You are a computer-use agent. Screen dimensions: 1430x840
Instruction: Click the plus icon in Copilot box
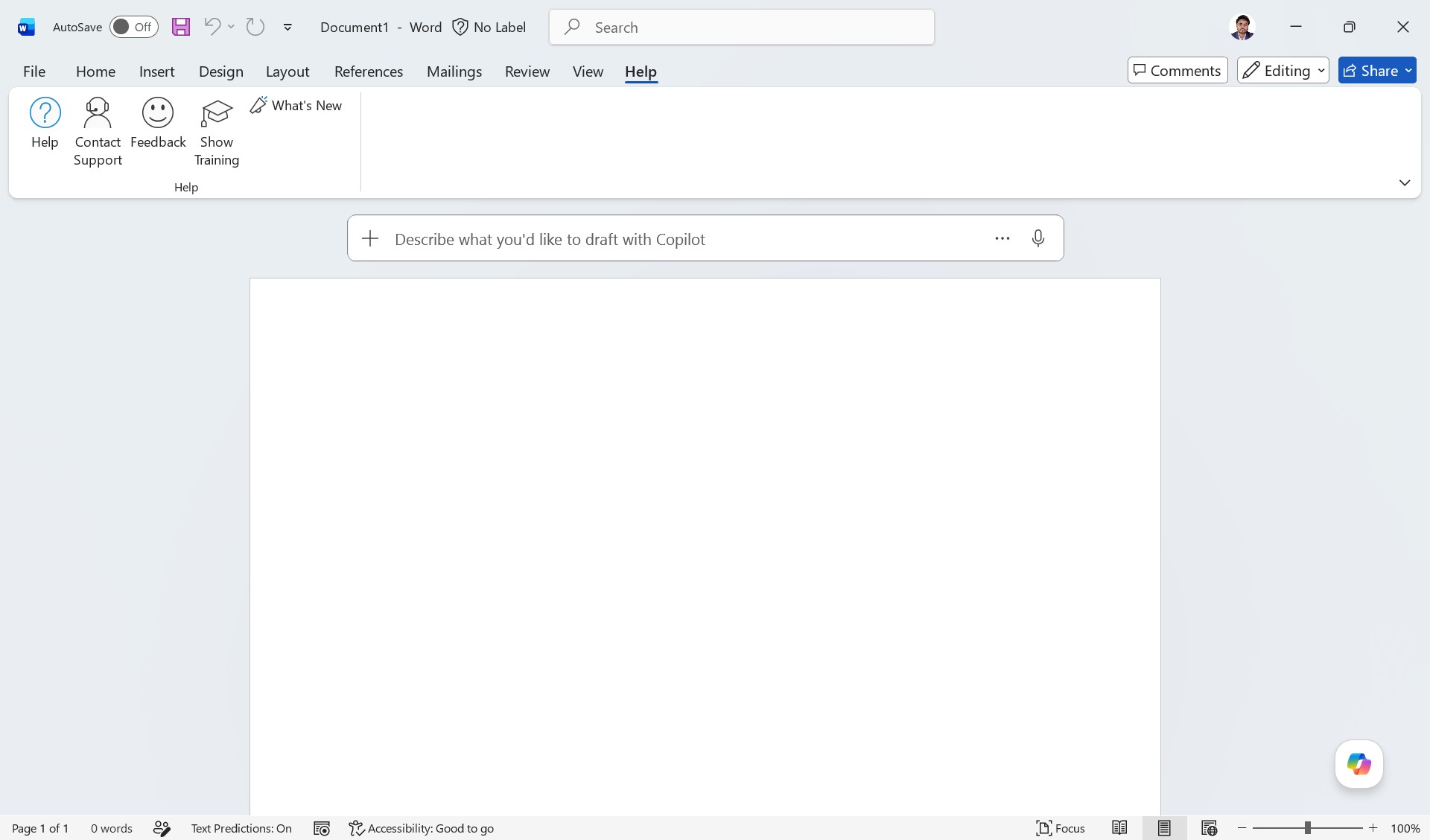coord(370,238)
